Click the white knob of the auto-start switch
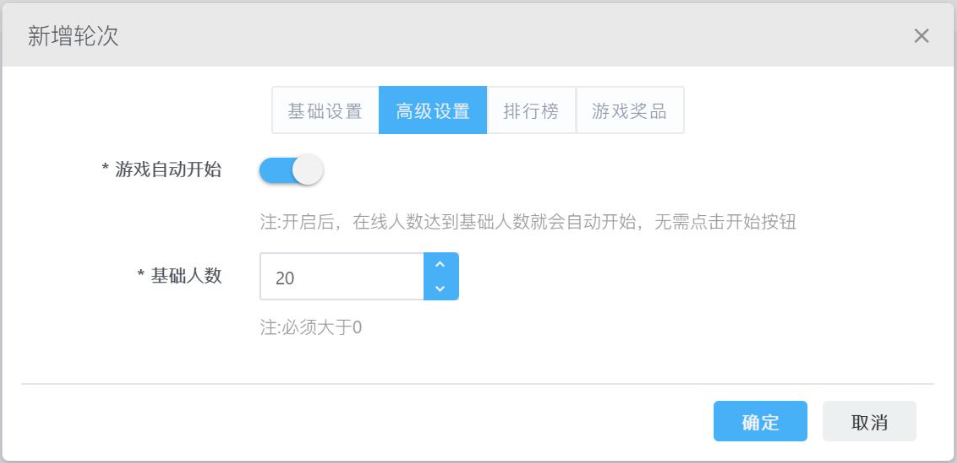Screen dimensions: 957x463 308,170
